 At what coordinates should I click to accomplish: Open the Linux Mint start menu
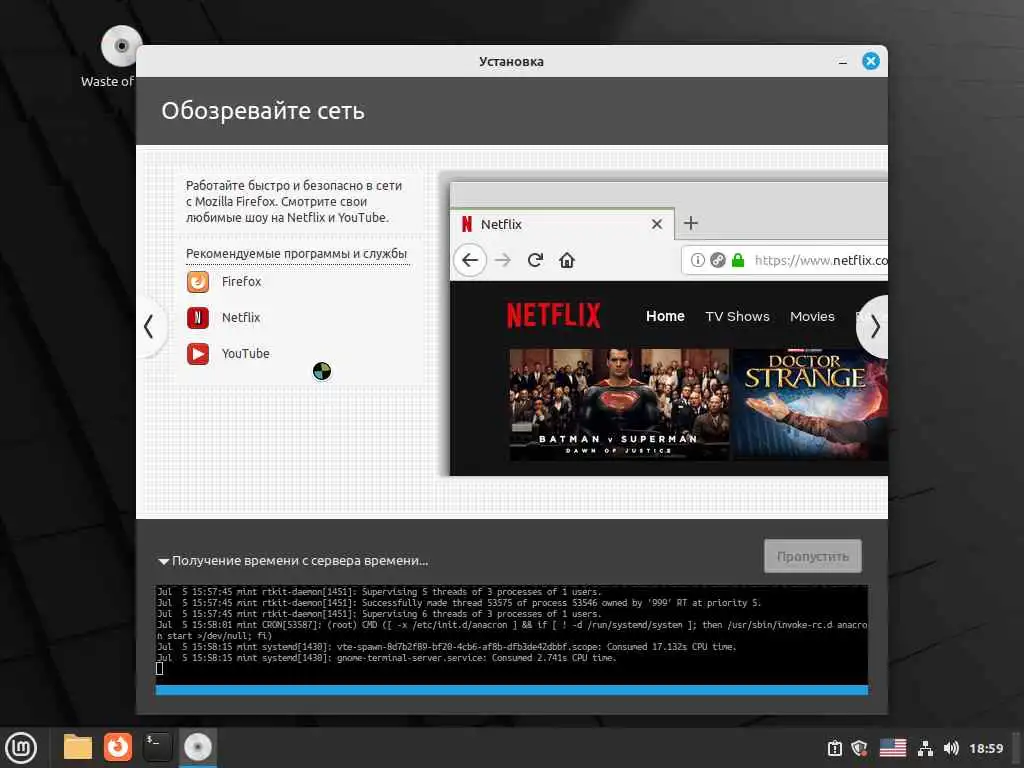pos(21,748)
